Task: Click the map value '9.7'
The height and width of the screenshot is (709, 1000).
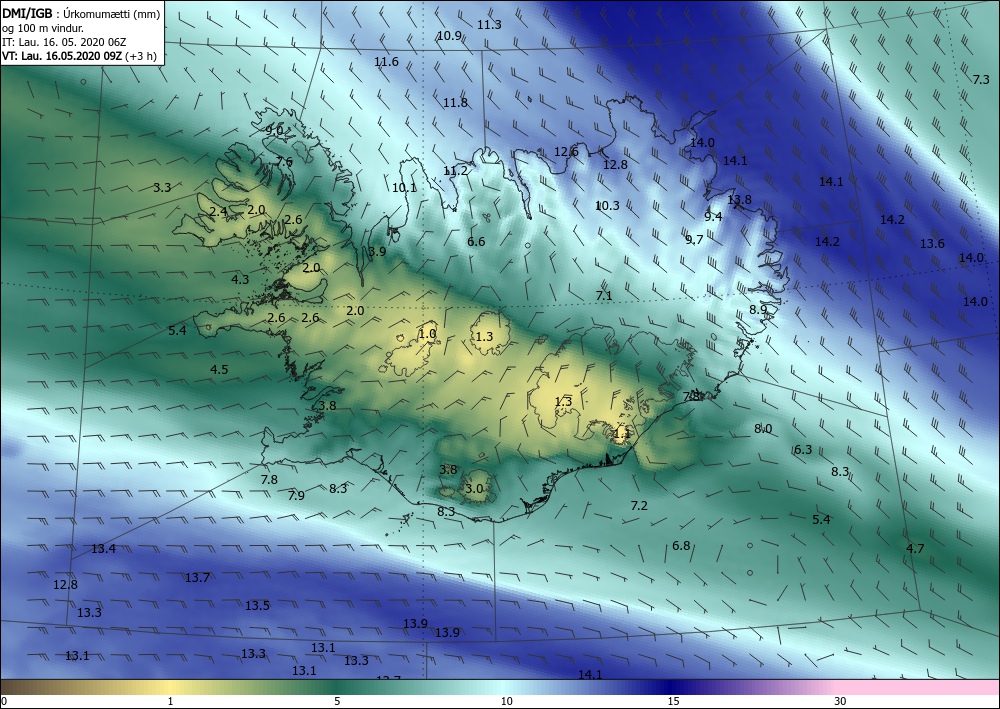Action: (694, 240)
